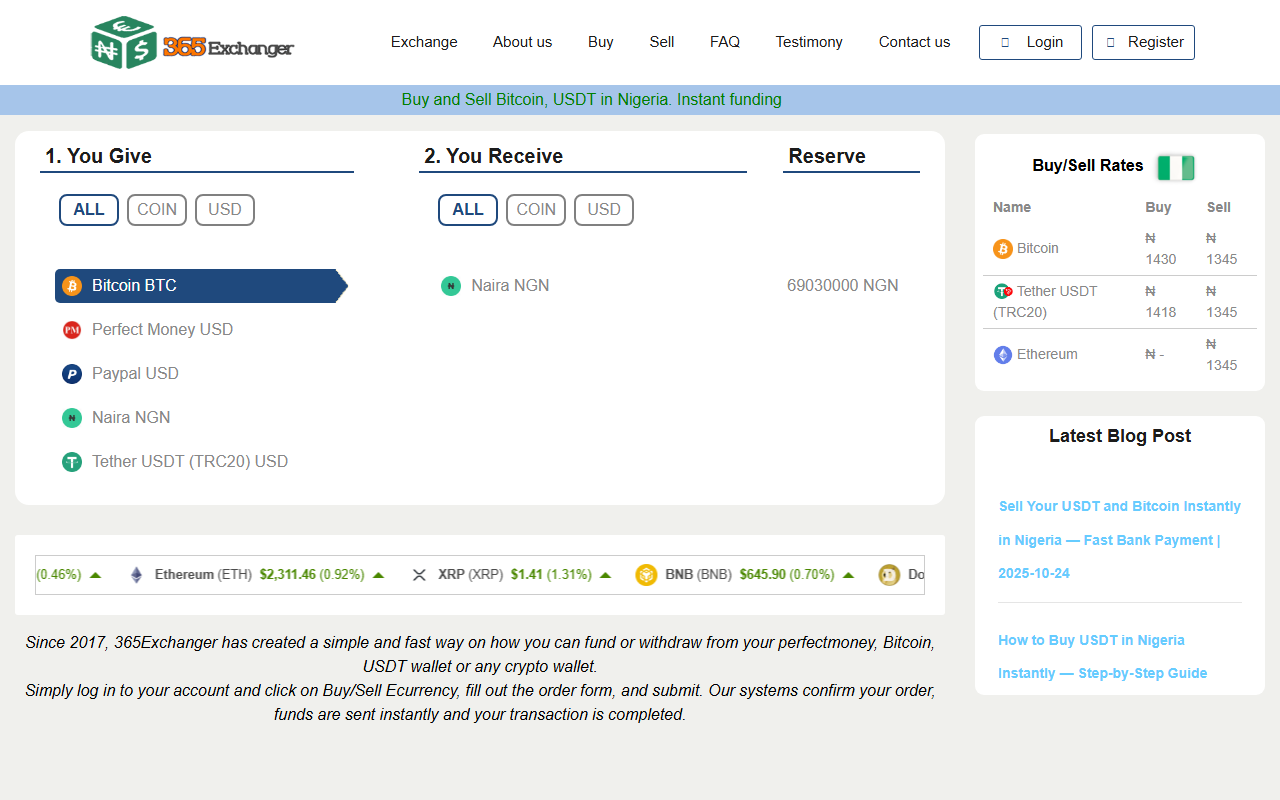Select USD filter under You Receive
The image size is (1280, 800).
click(x=604, y=210)
